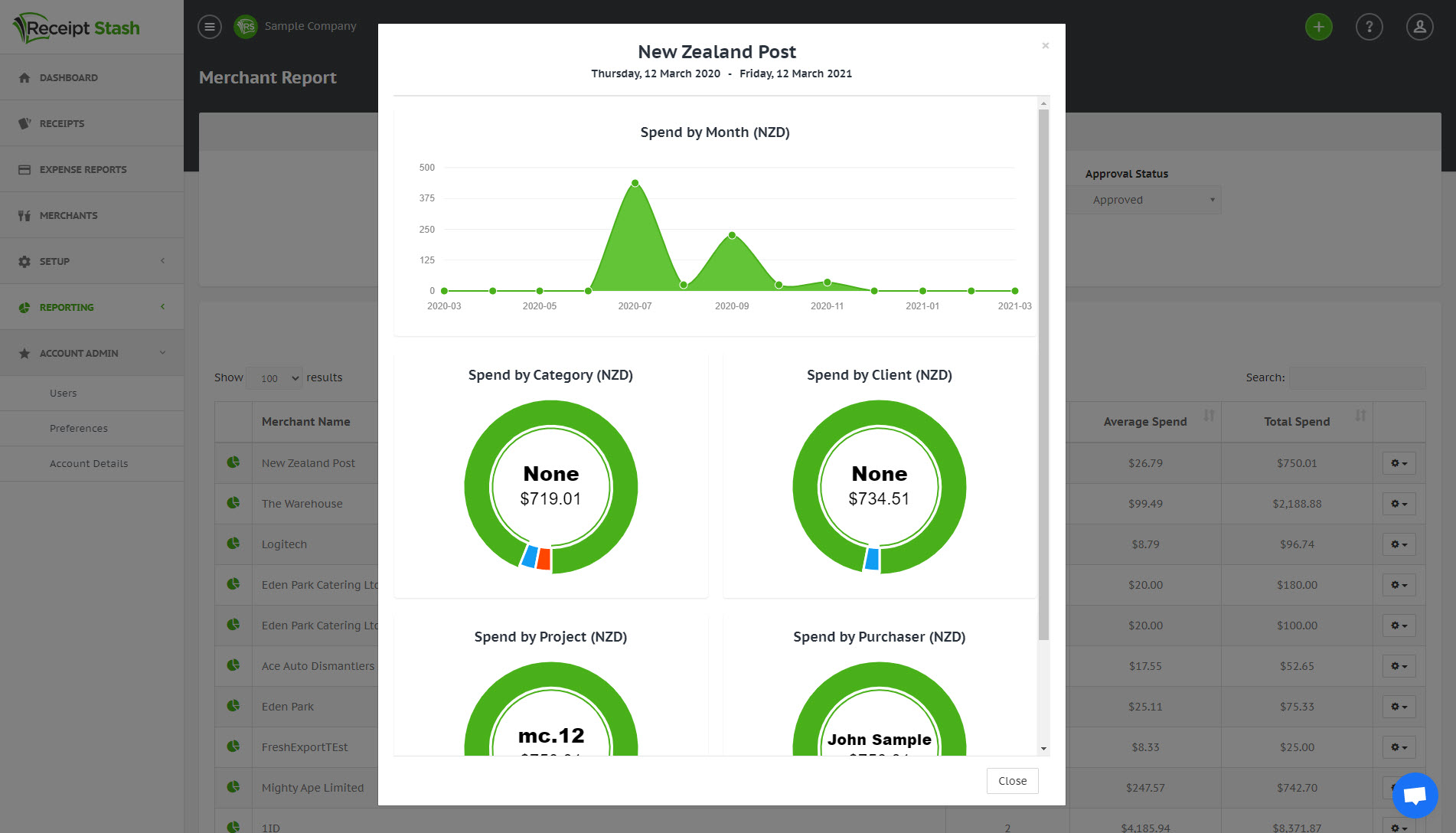Click the Sample Company logo icon
Viewport: 1456px width, 833px height.
(246, 27)
